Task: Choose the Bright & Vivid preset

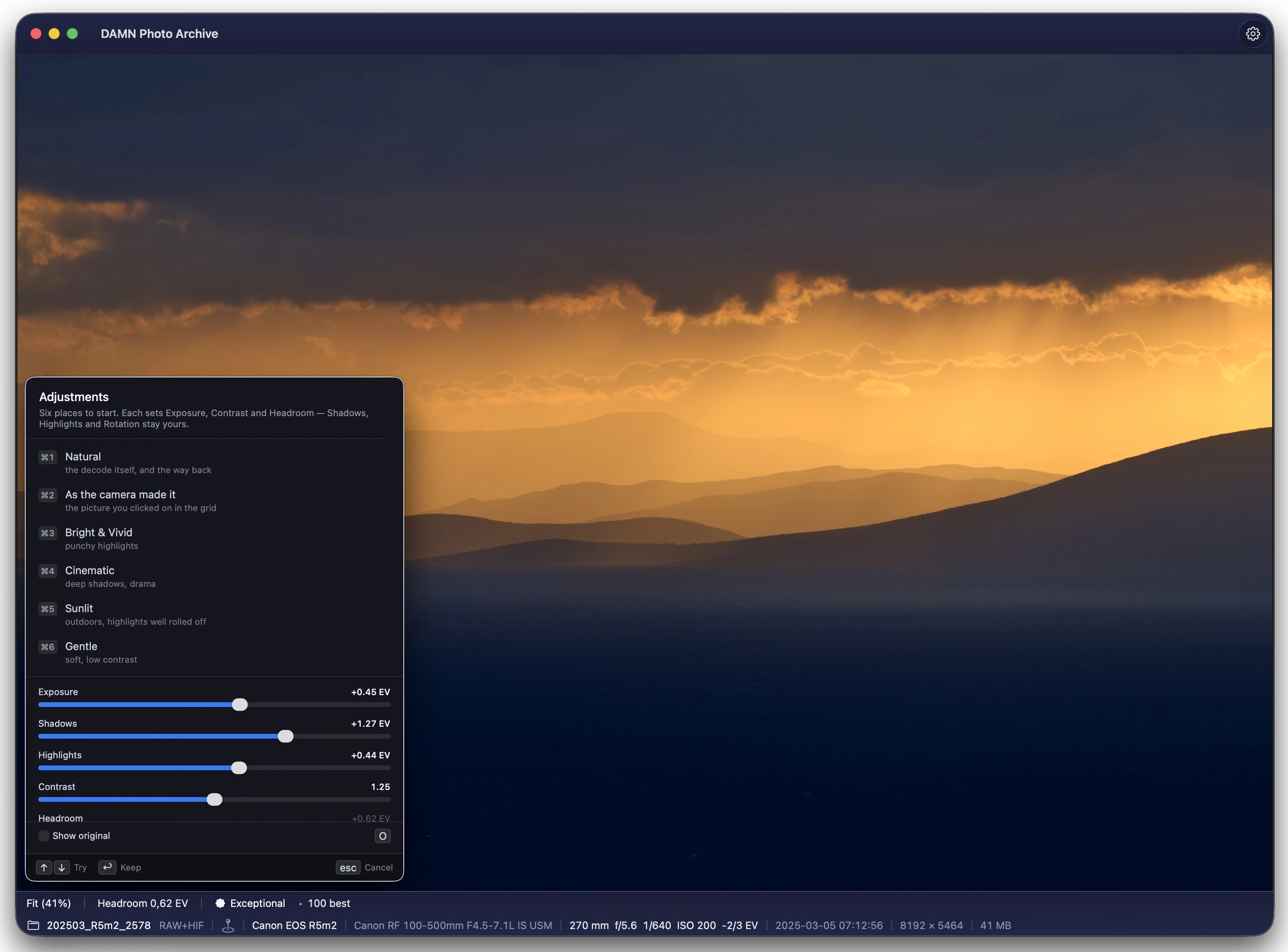Action: coord(214,539)
